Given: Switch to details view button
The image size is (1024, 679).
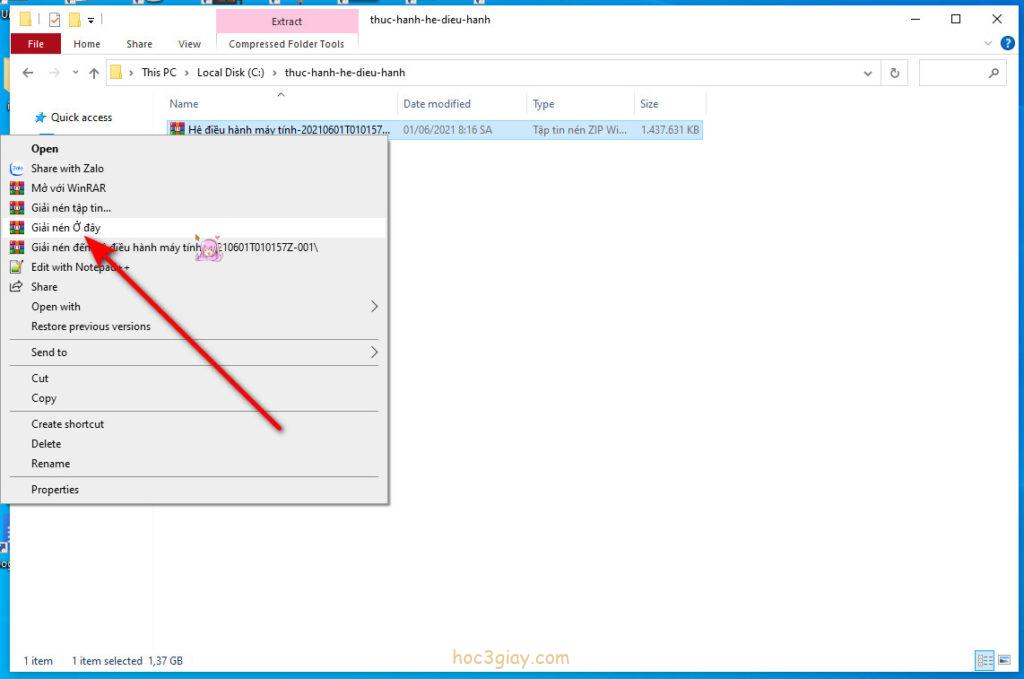Looking at the screenshot, I should coord(983,661).
